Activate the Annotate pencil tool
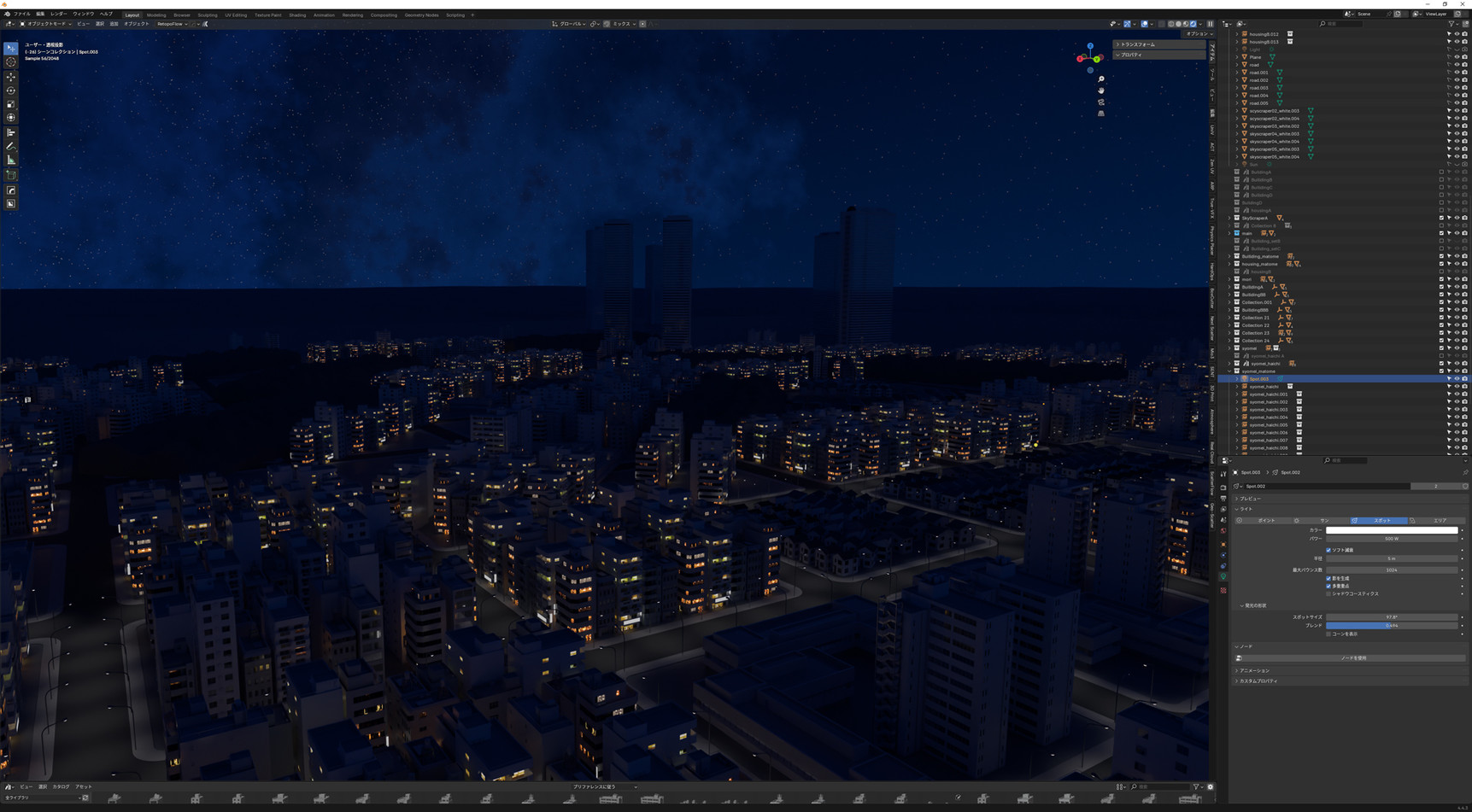Image resolution: width=1472 pixels, height=812 pixels. pyautogui.click(x=11, y=146)
